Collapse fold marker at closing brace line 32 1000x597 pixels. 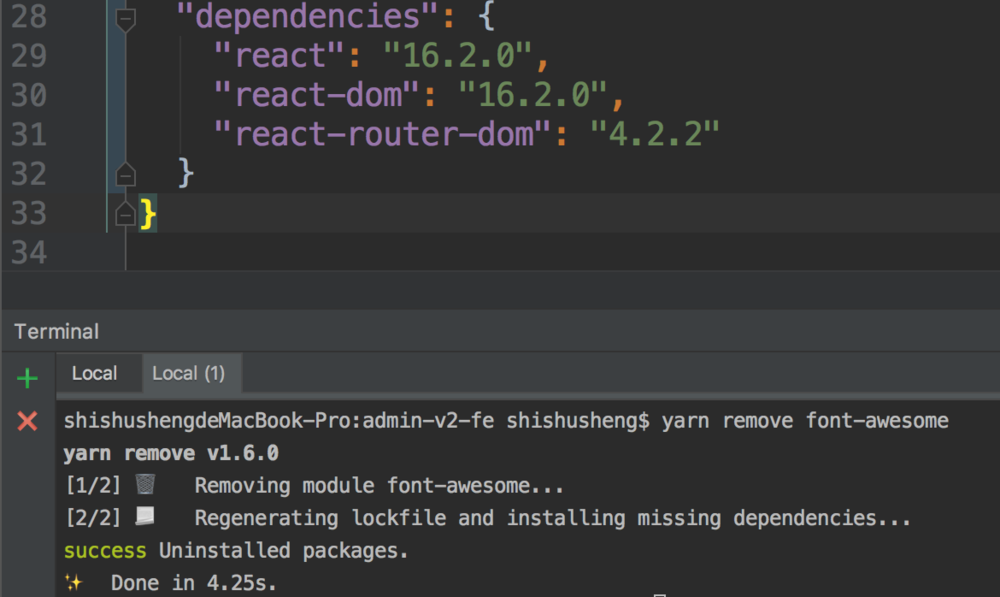tap(126, 173)
